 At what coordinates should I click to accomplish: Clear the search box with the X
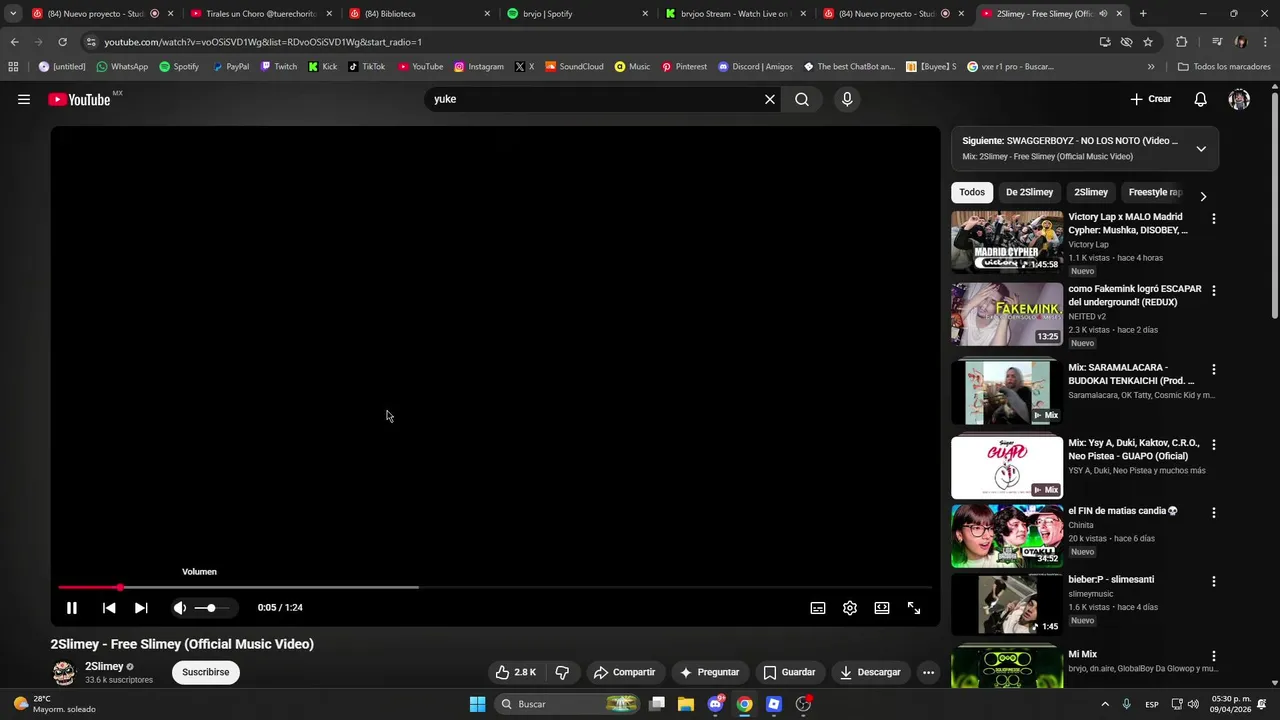[770, 99]
